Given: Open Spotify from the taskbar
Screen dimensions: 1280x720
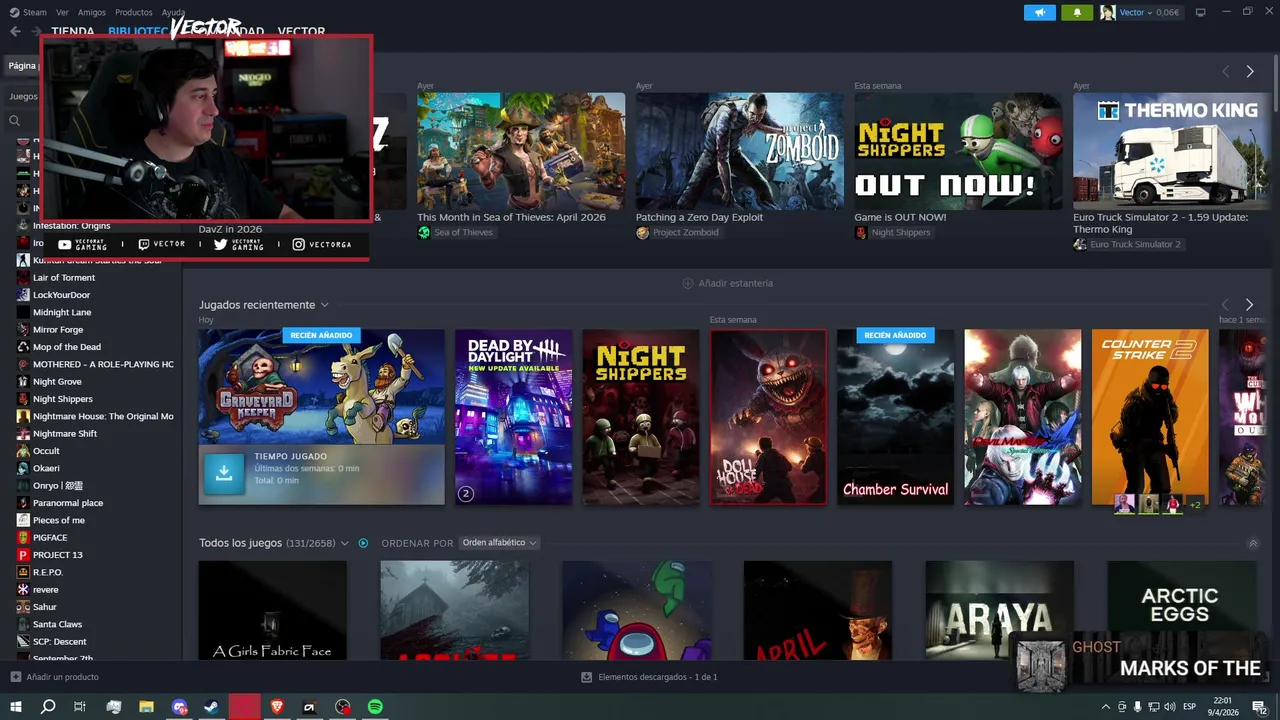Looking at the screenshot, I should (x=375, y=707).
